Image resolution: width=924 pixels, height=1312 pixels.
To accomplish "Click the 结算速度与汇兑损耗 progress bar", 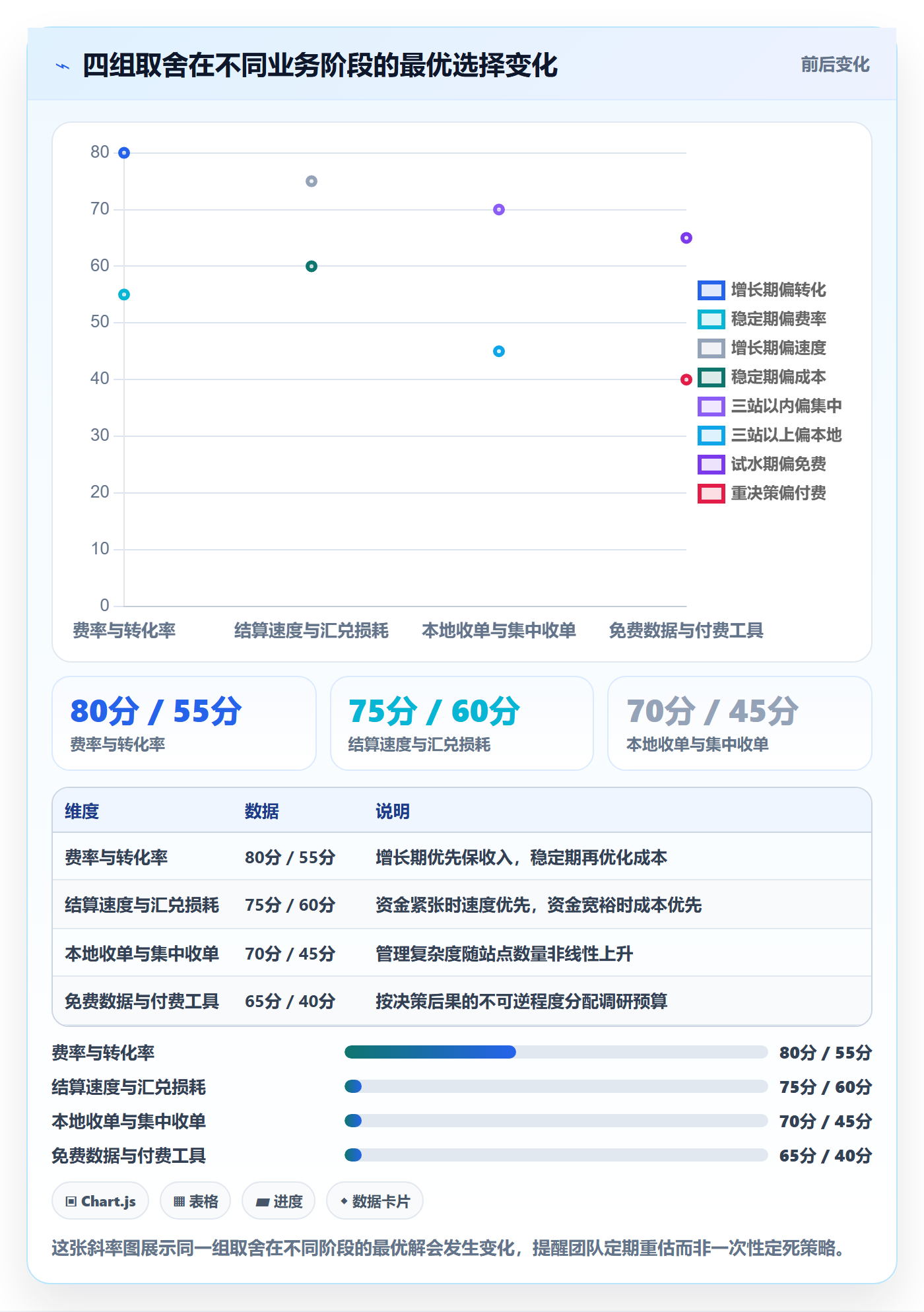I will 556,1086.
